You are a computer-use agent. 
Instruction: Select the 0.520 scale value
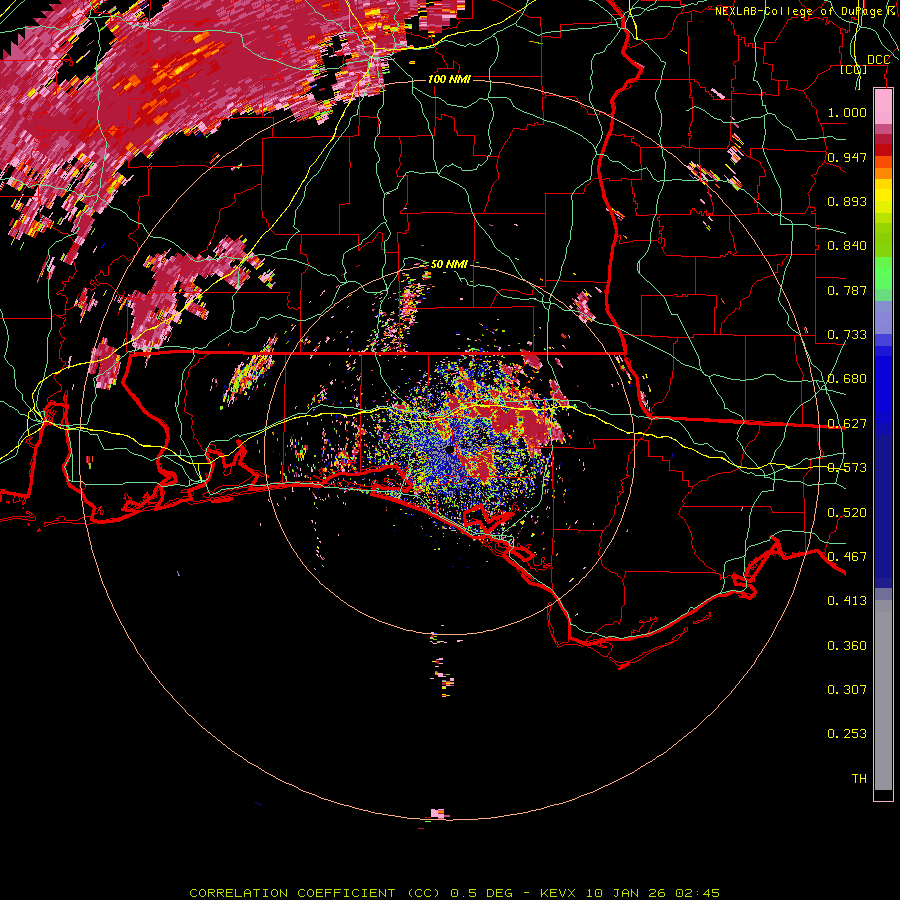click(x=847, y=513)
